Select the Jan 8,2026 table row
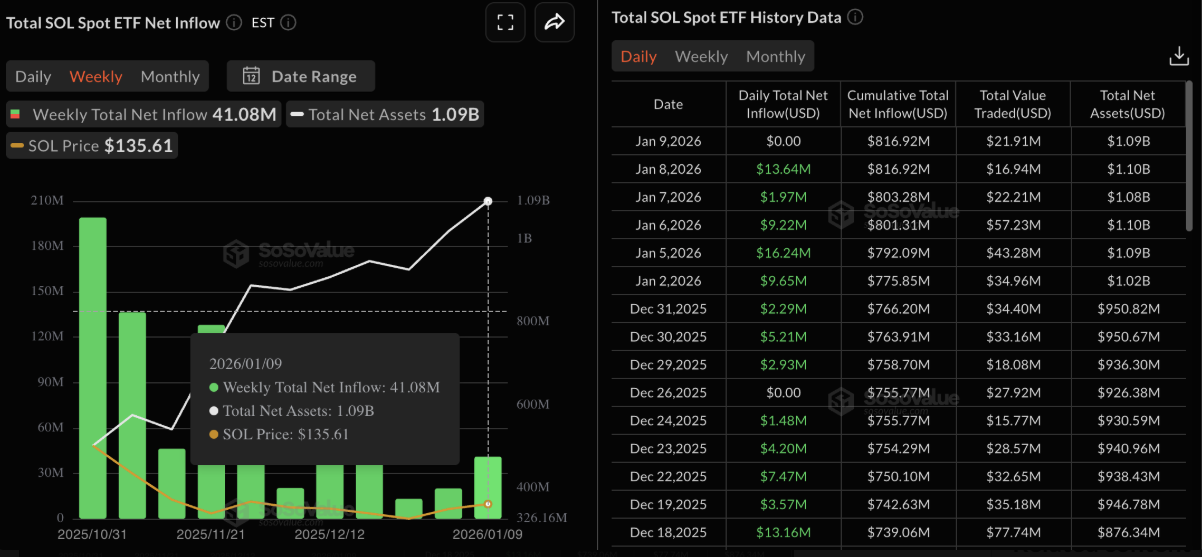The height and width of the screenshot is (557, 1202). (668, 169)
